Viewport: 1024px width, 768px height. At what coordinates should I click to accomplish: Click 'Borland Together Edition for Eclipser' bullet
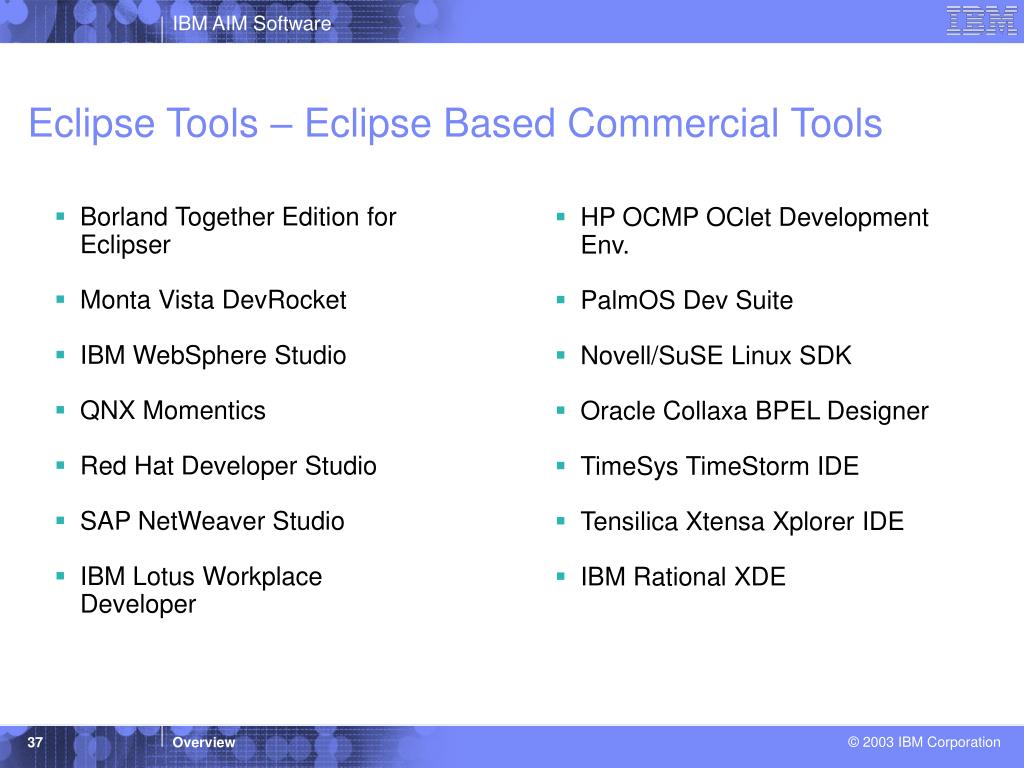[238, 231]
